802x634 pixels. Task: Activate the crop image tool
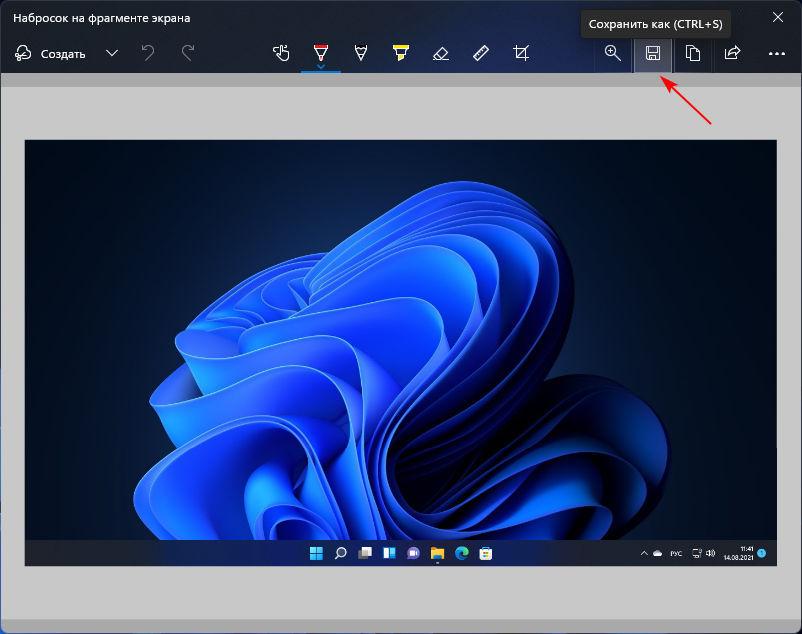click(521, 53)
